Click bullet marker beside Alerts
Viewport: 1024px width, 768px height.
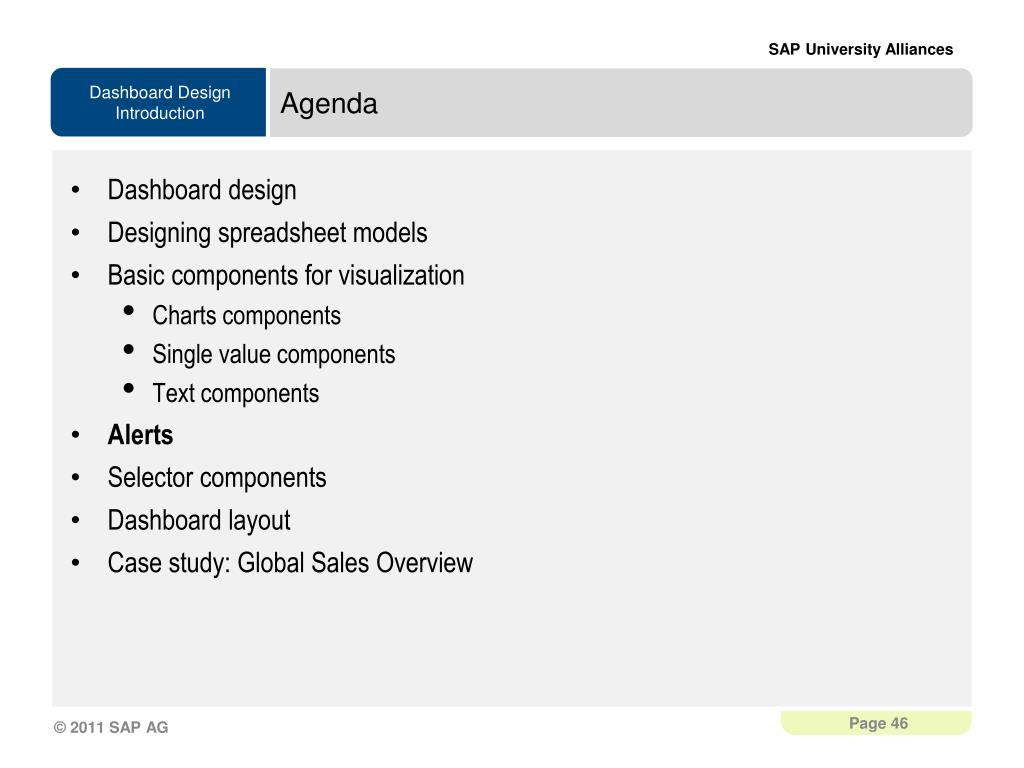(x=76, y=435)
